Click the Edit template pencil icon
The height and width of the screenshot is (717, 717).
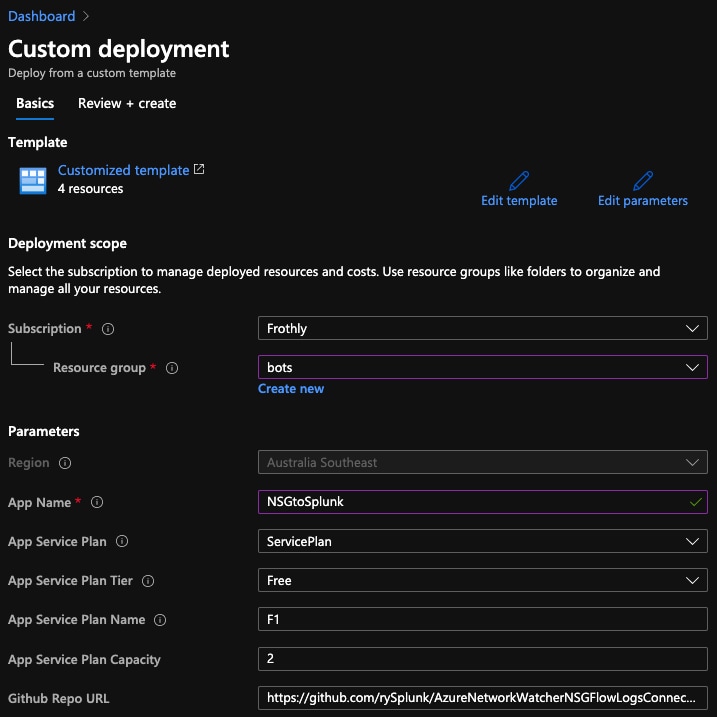click(518, 181)
